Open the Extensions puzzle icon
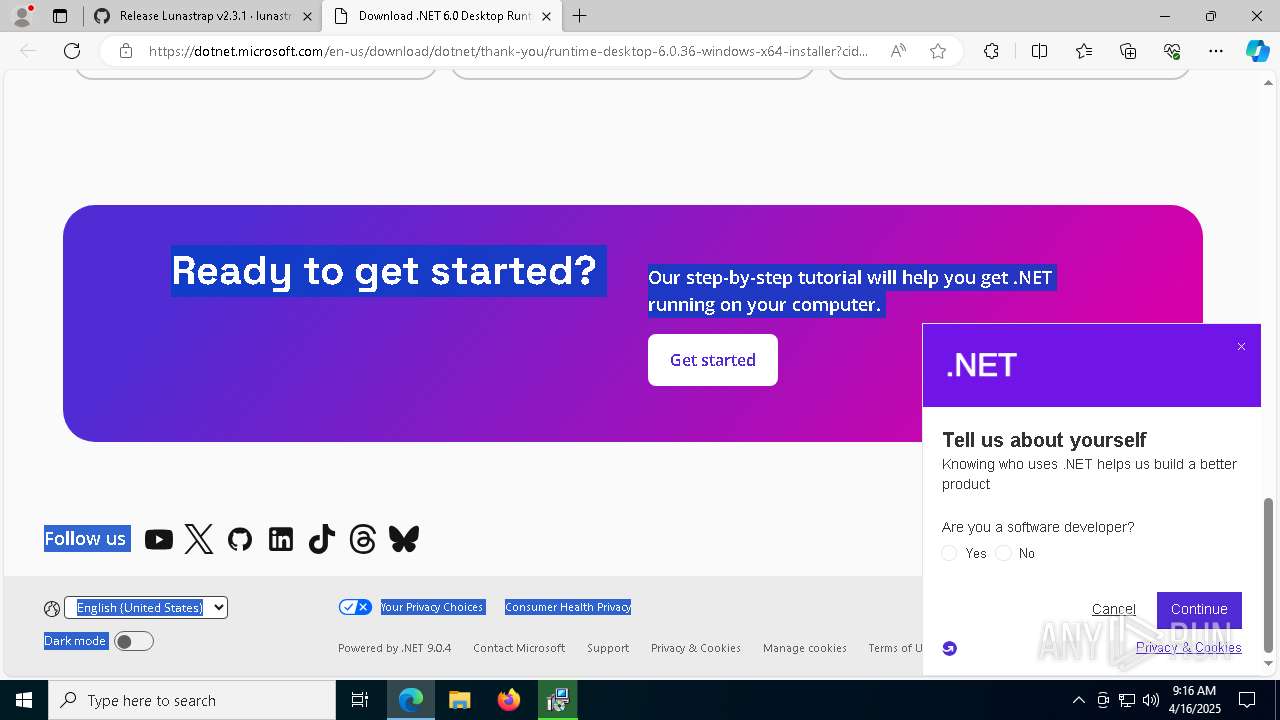 991,51
